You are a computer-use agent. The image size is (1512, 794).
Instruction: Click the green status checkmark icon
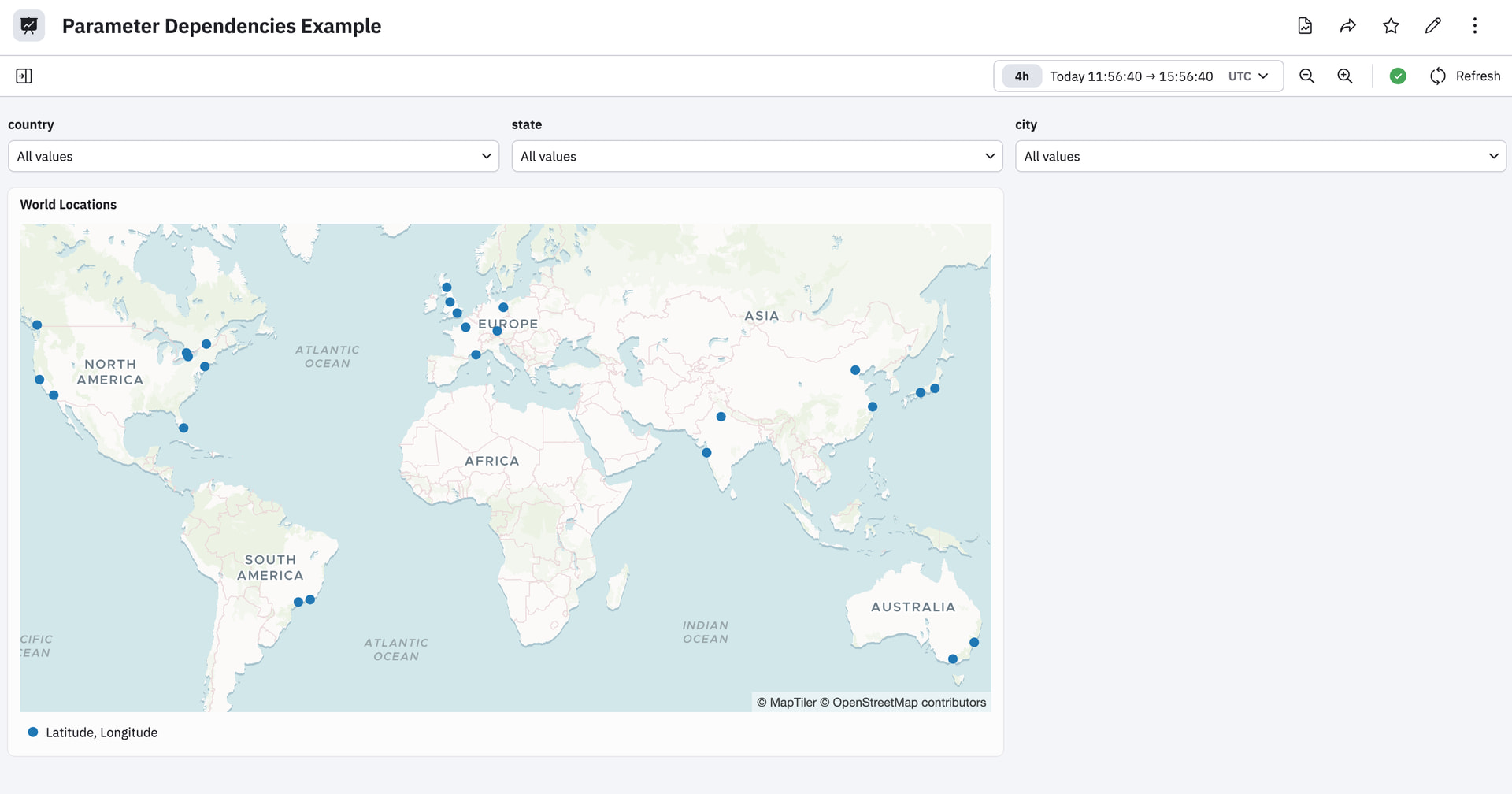coord(1398,76)
